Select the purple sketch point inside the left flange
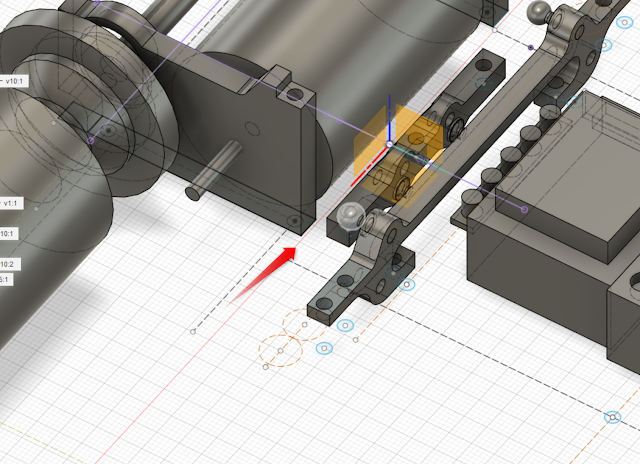This screenshot has width=640, height=464. tap(91, 141)
